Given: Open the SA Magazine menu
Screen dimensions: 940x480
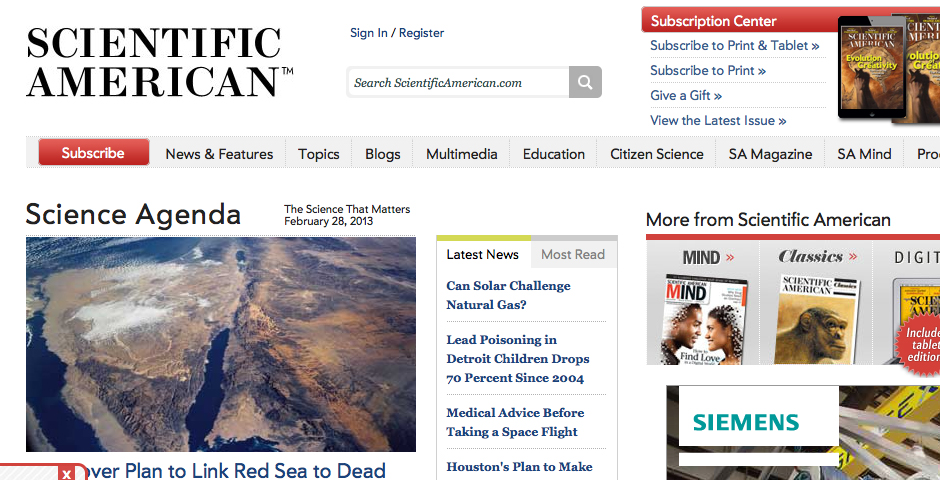Looking at the screenshot, I should click(770, 154).
